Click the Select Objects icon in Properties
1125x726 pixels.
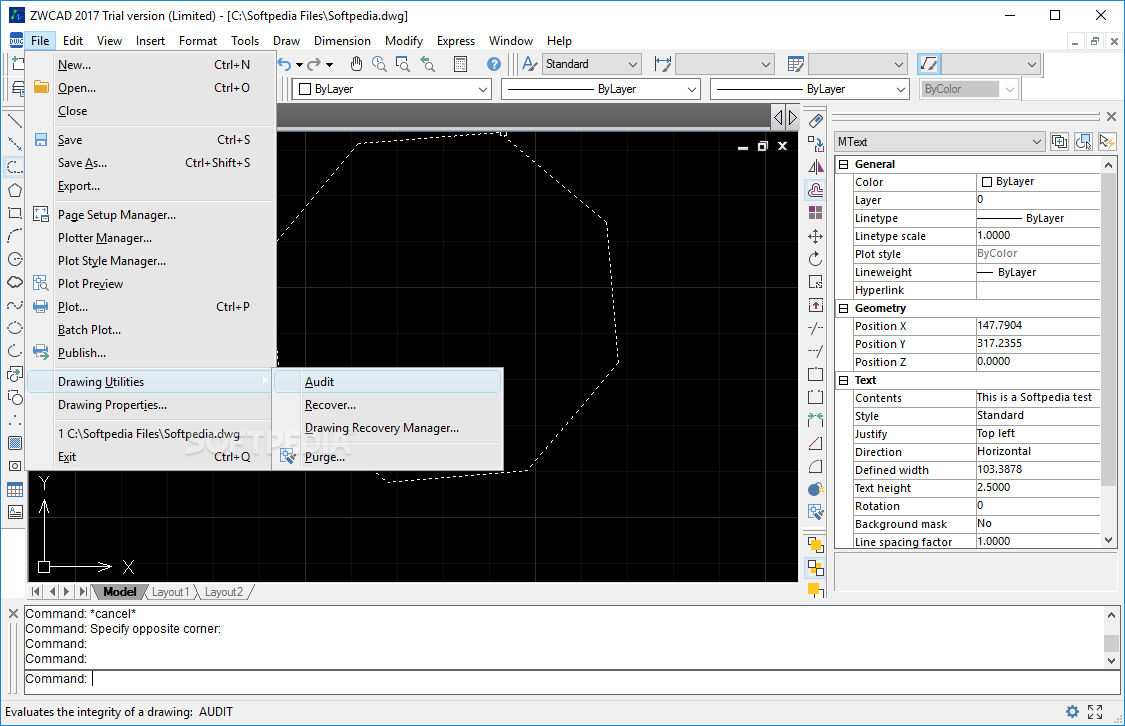pos(1083,141)
